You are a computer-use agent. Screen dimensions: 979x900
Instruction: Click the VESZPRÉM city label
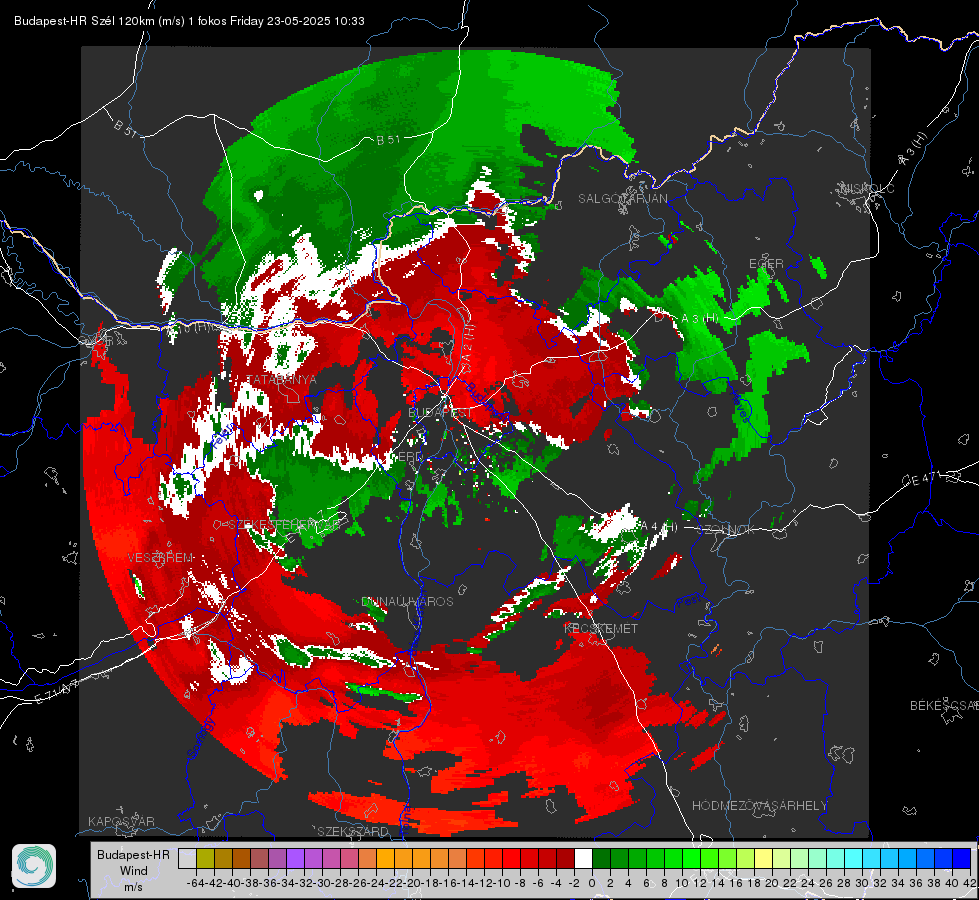coord(160,558)
